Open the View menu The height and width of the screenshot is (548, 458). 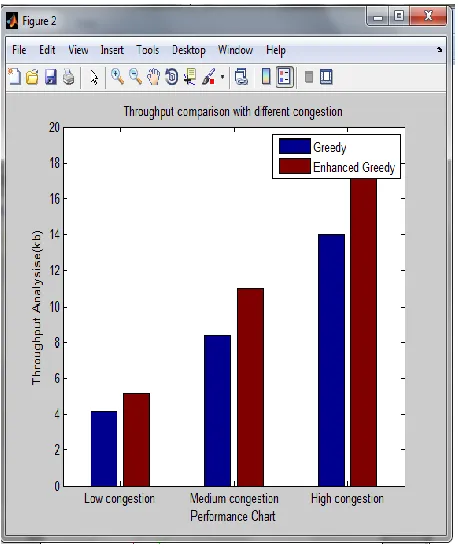[78, 50]
